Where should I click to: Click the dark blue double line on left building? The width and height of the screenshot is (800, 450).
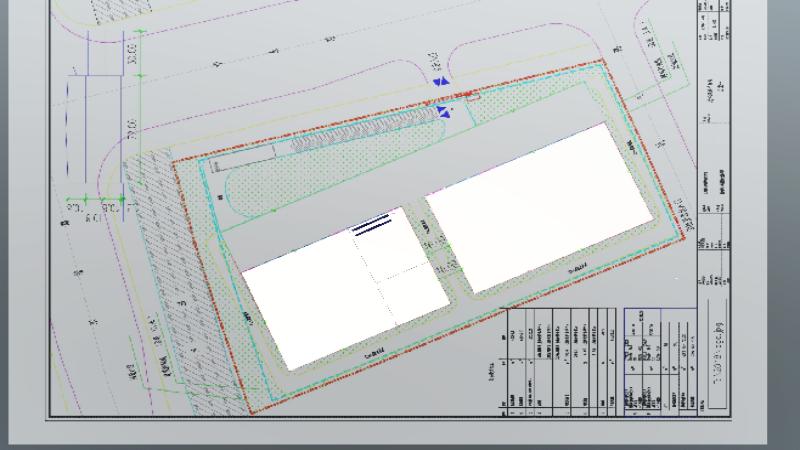pyautogui.click(x=370, y=225)
